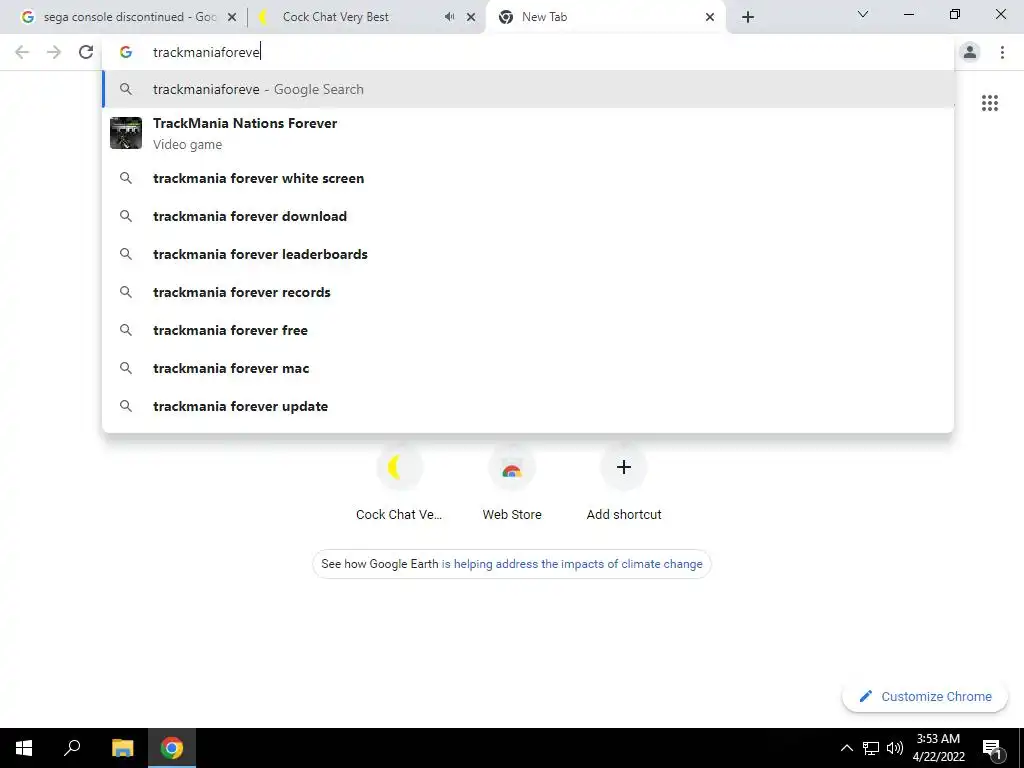Pick 'trackmania forever free' suggestion
Image resolution: width=1024 pixels, height=768 pixels.
click(528, 330)
